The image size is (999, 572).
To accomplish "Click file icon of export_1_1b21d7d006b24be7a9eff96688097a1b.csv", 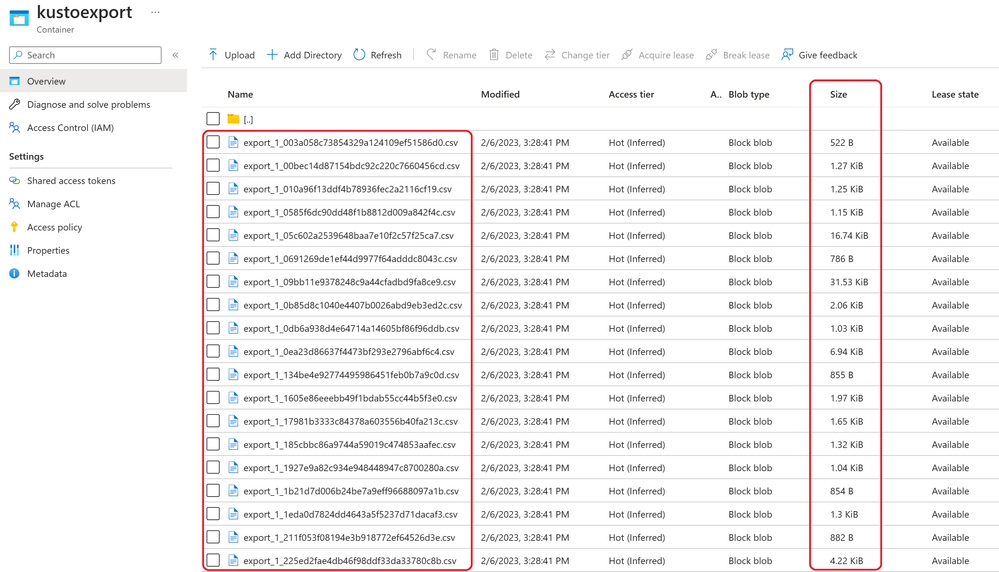I will pyautogui.click(x=233, y=491).
